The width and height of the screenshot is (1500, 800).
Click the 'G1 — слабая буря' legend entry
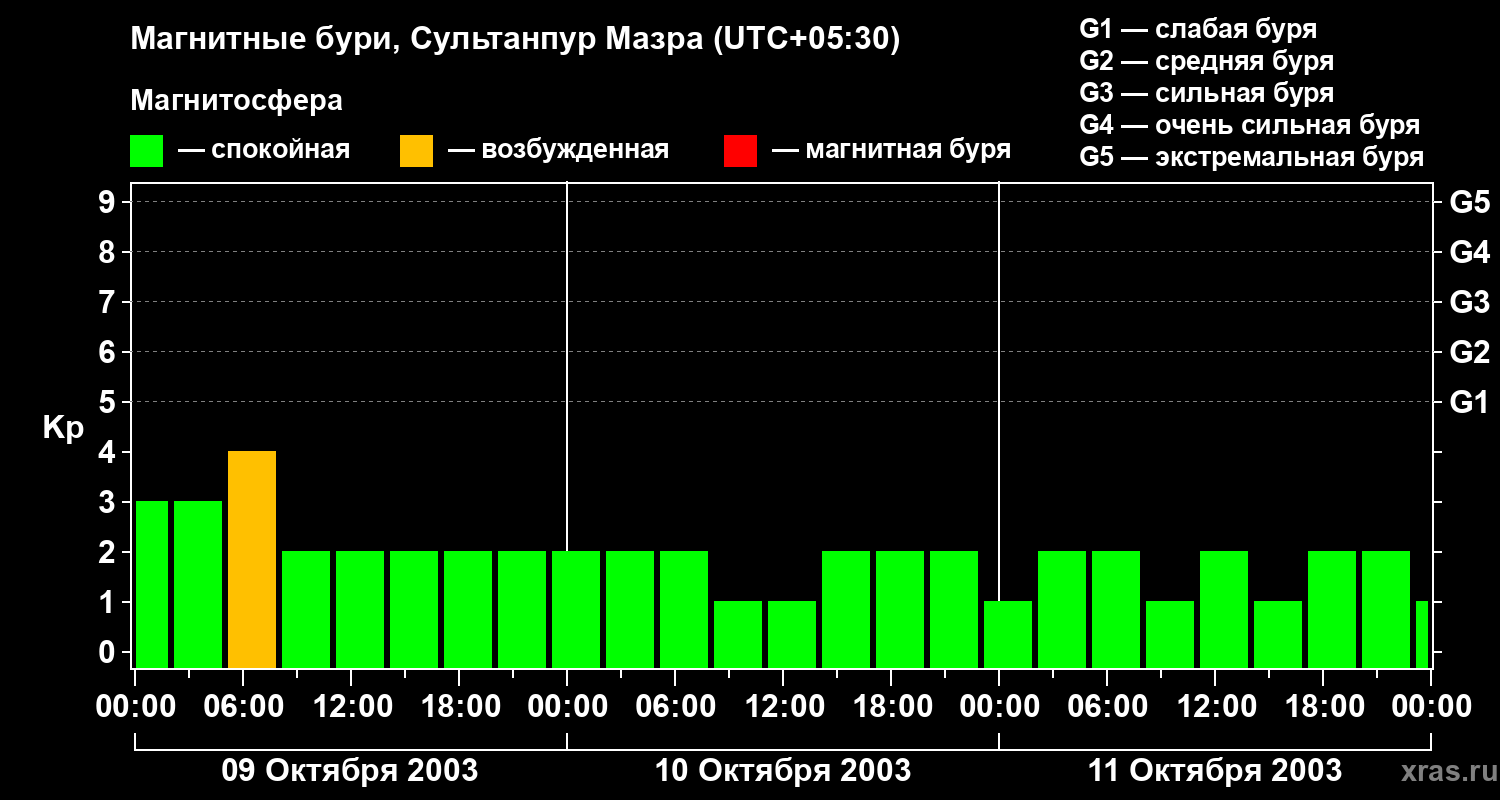1198,28
